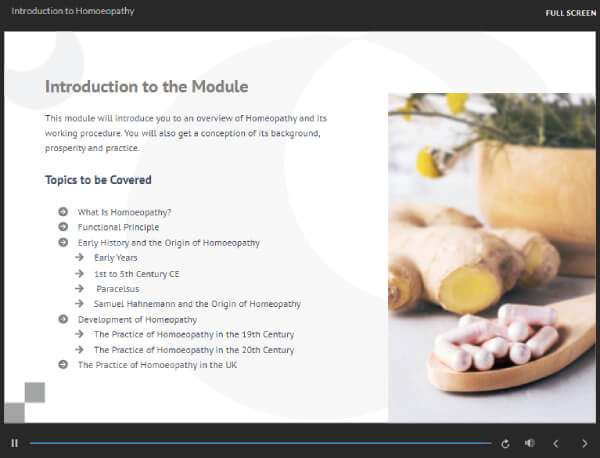
Task: Open the What Is Homoeopathy? topic
Action: [124, 212]
